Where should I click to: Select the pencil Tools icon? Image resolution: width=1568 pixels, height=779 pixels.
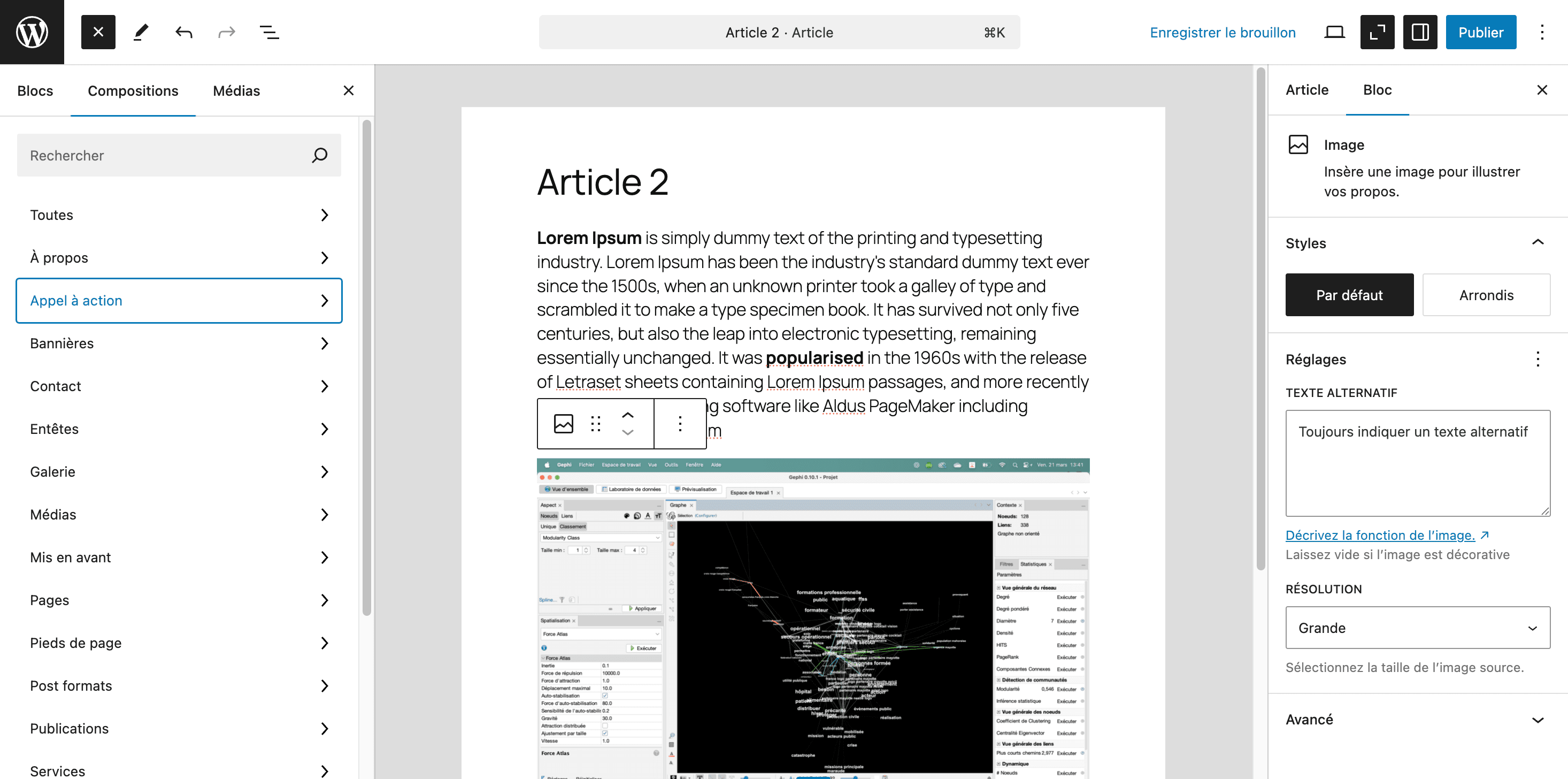tap(141, 32)
